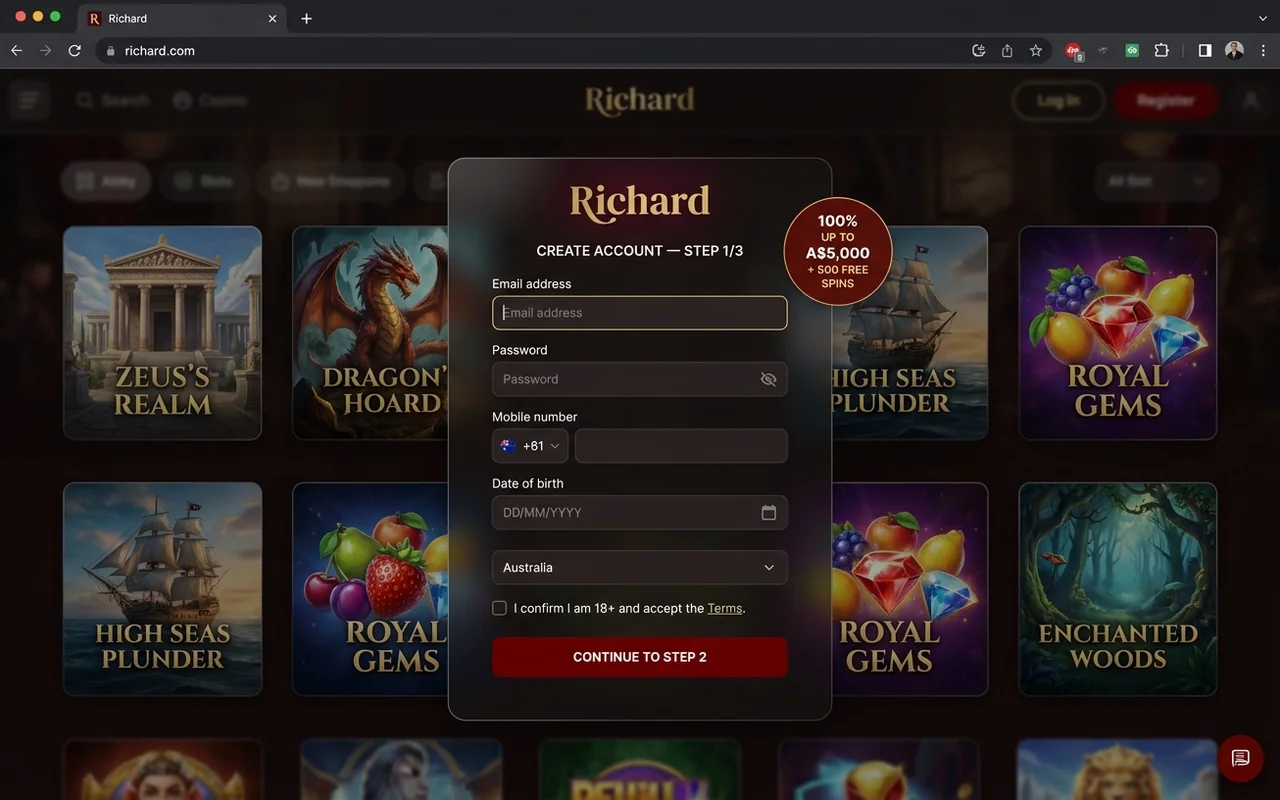Open the hamburger menu in site header
Image resolution: width=1280 pixels, height=800 pixels.
point(29,100)
